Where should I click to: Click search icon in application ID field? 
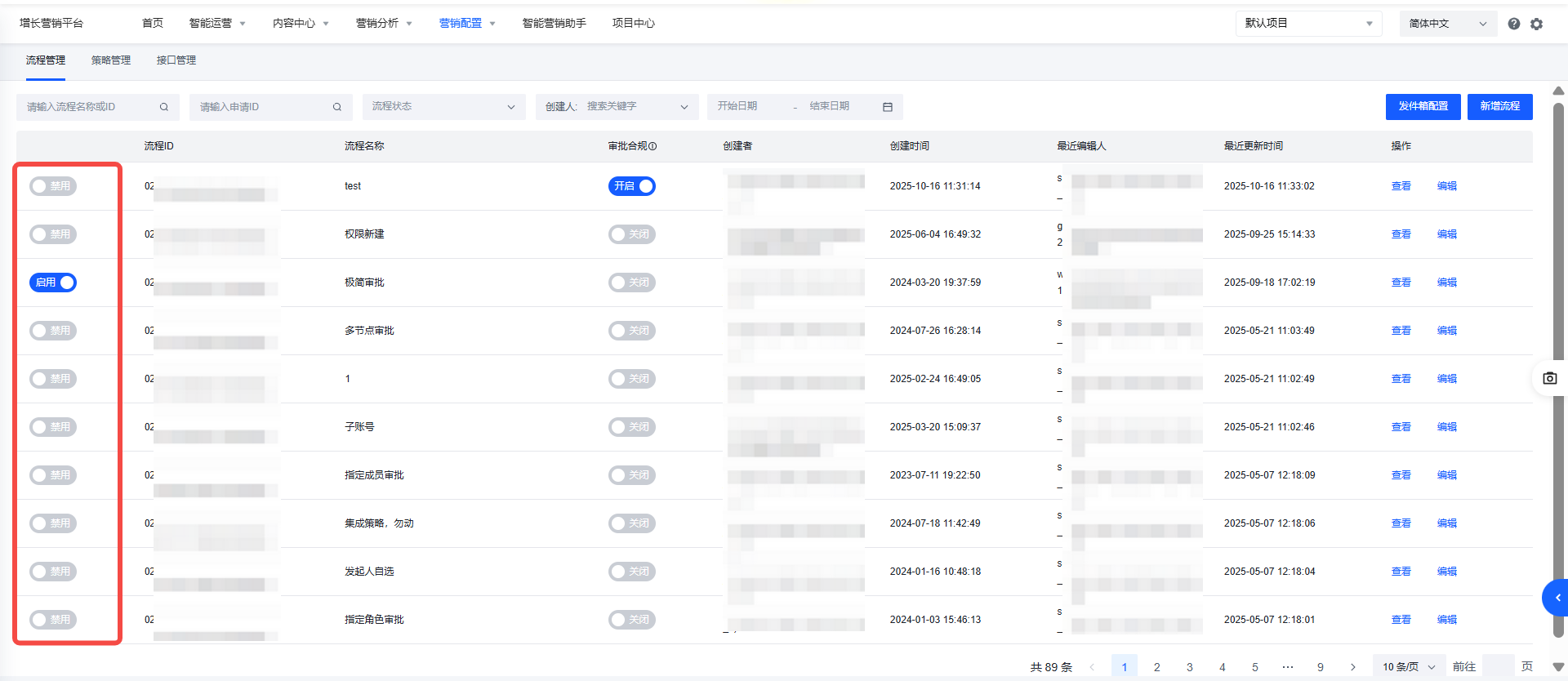click(337, 107)
